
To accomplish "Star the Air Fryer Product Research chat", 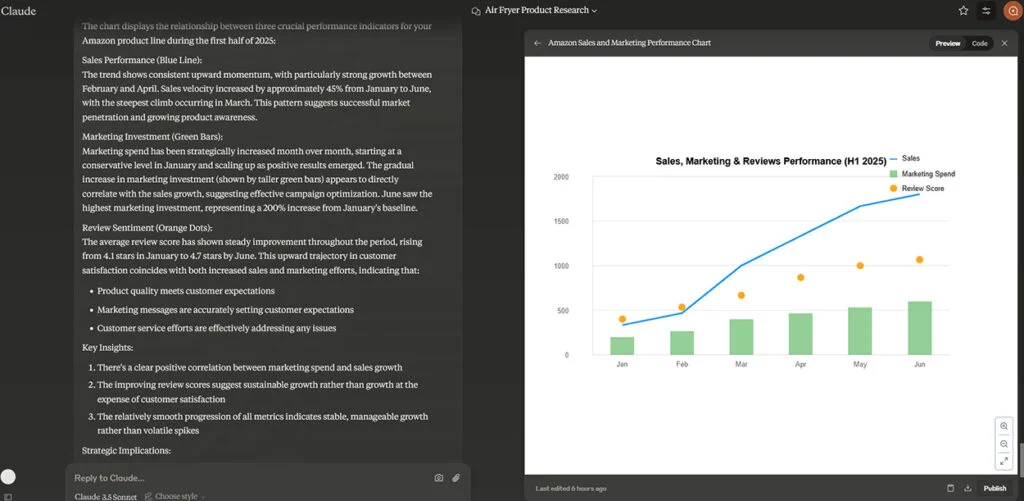I will point(963,10).
